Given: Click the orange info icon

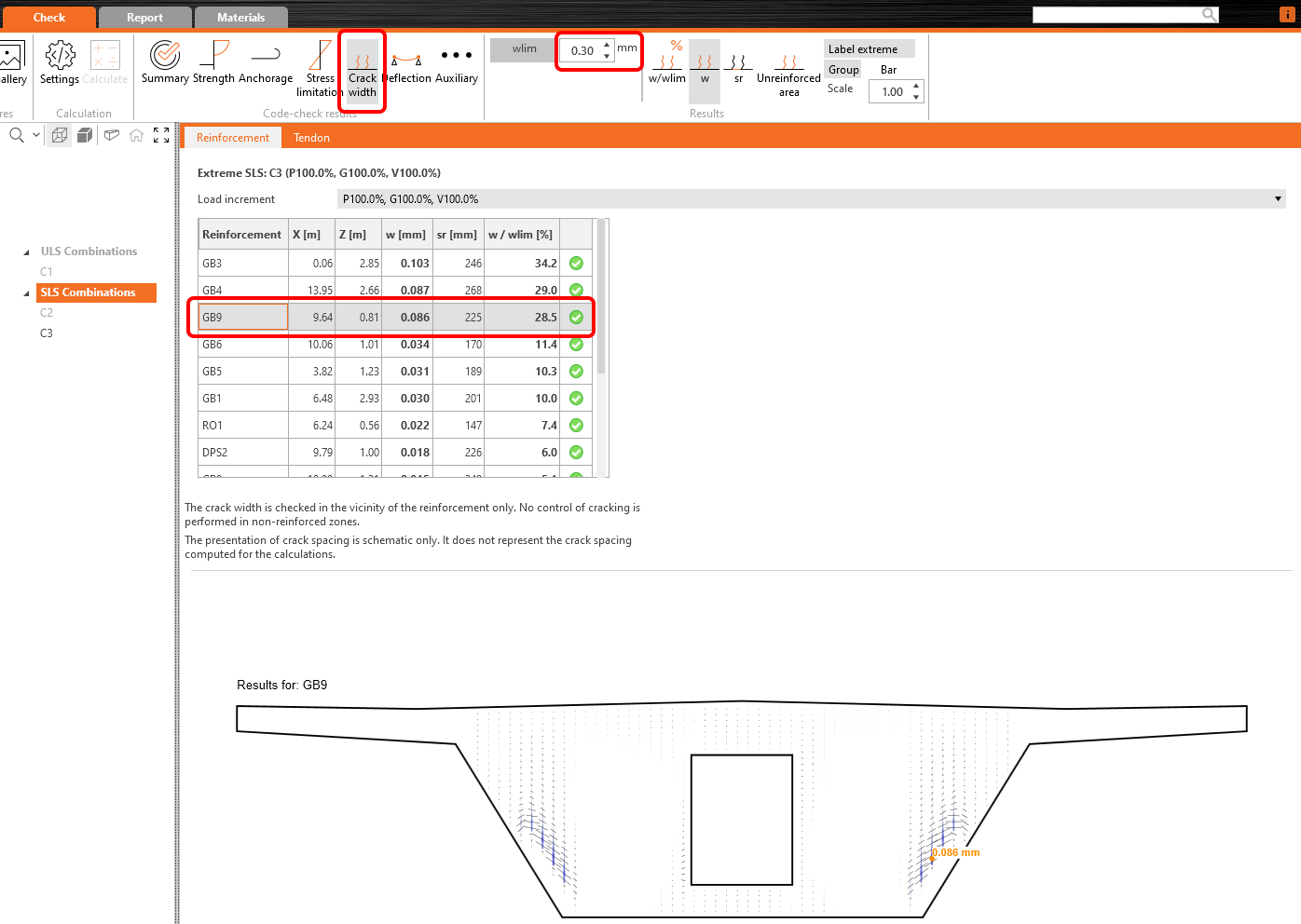Looking at the screenshot, I should (x=1287, y=14).
